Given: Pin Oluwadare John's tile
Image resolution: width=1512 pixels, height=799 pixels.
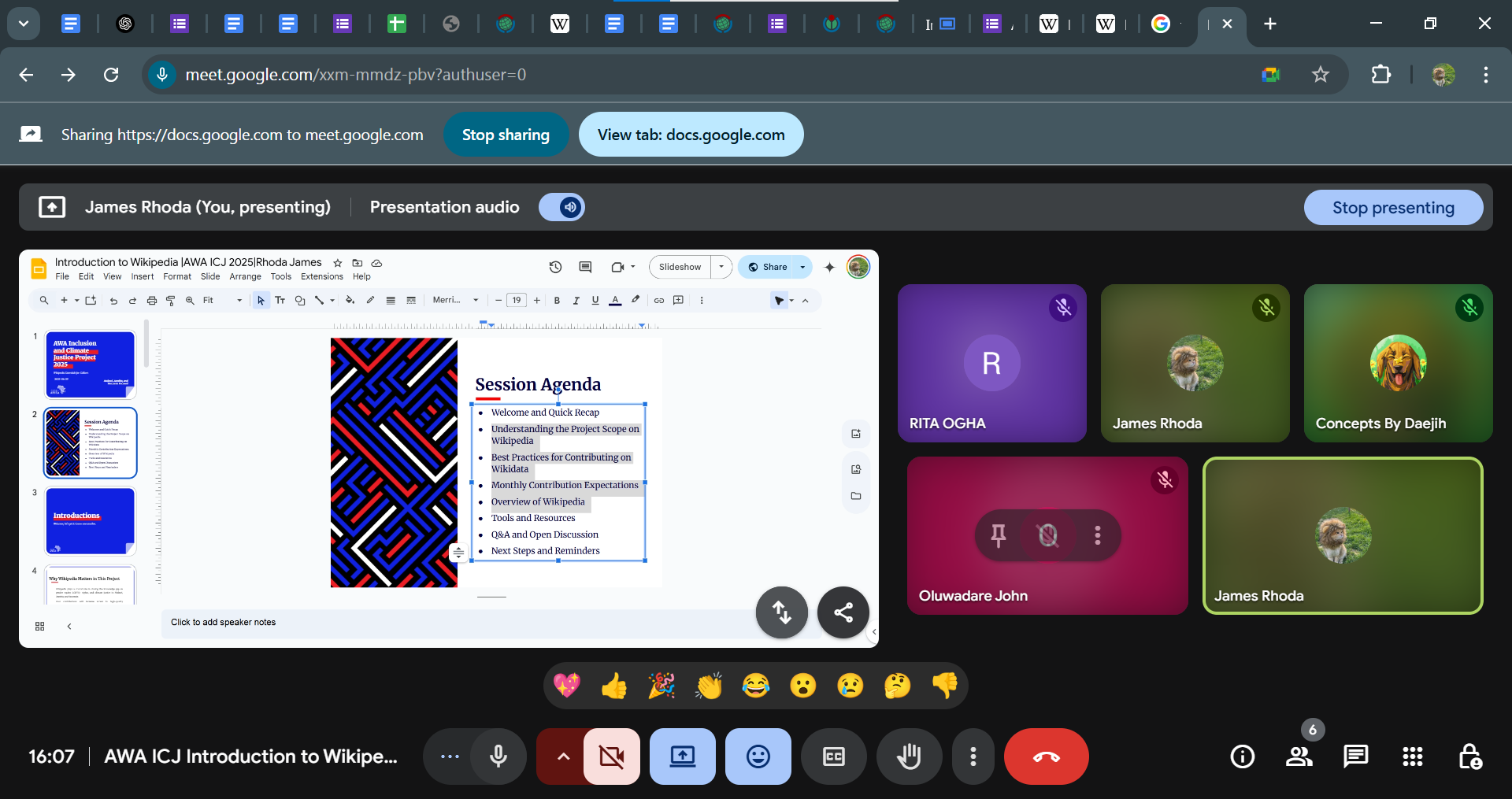Looking at the screenshot, I should pyautogui.click(x=998, y=535).
